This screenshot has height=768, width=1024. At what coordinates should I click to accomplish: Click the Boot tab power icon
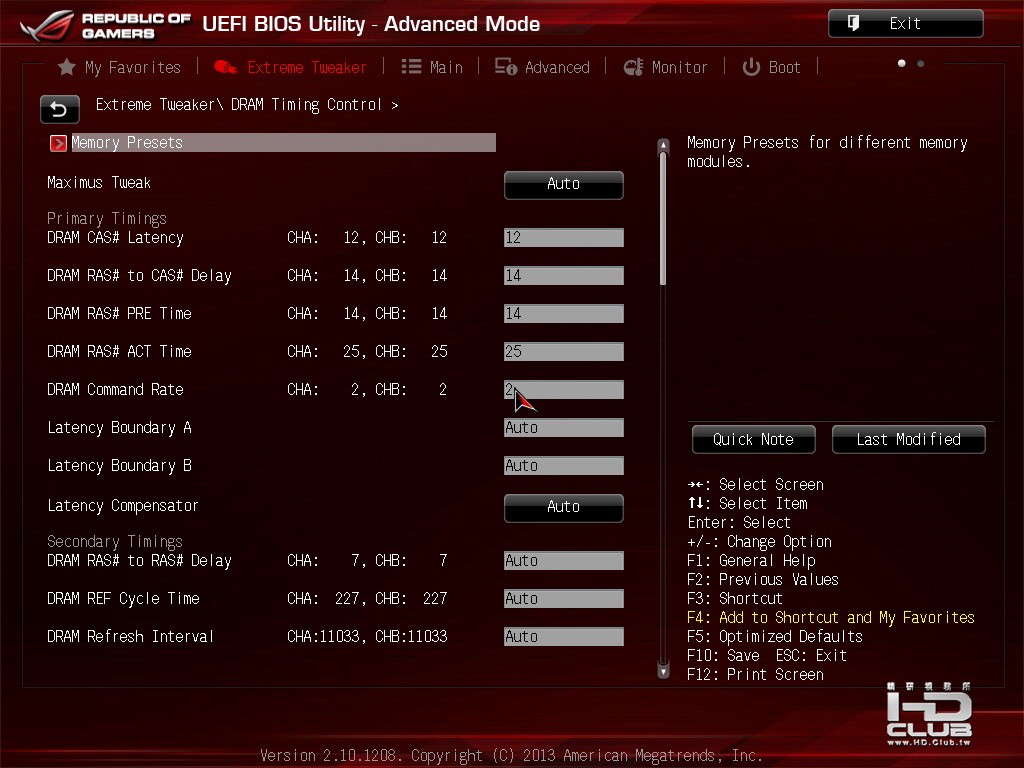tap(751, 67)
